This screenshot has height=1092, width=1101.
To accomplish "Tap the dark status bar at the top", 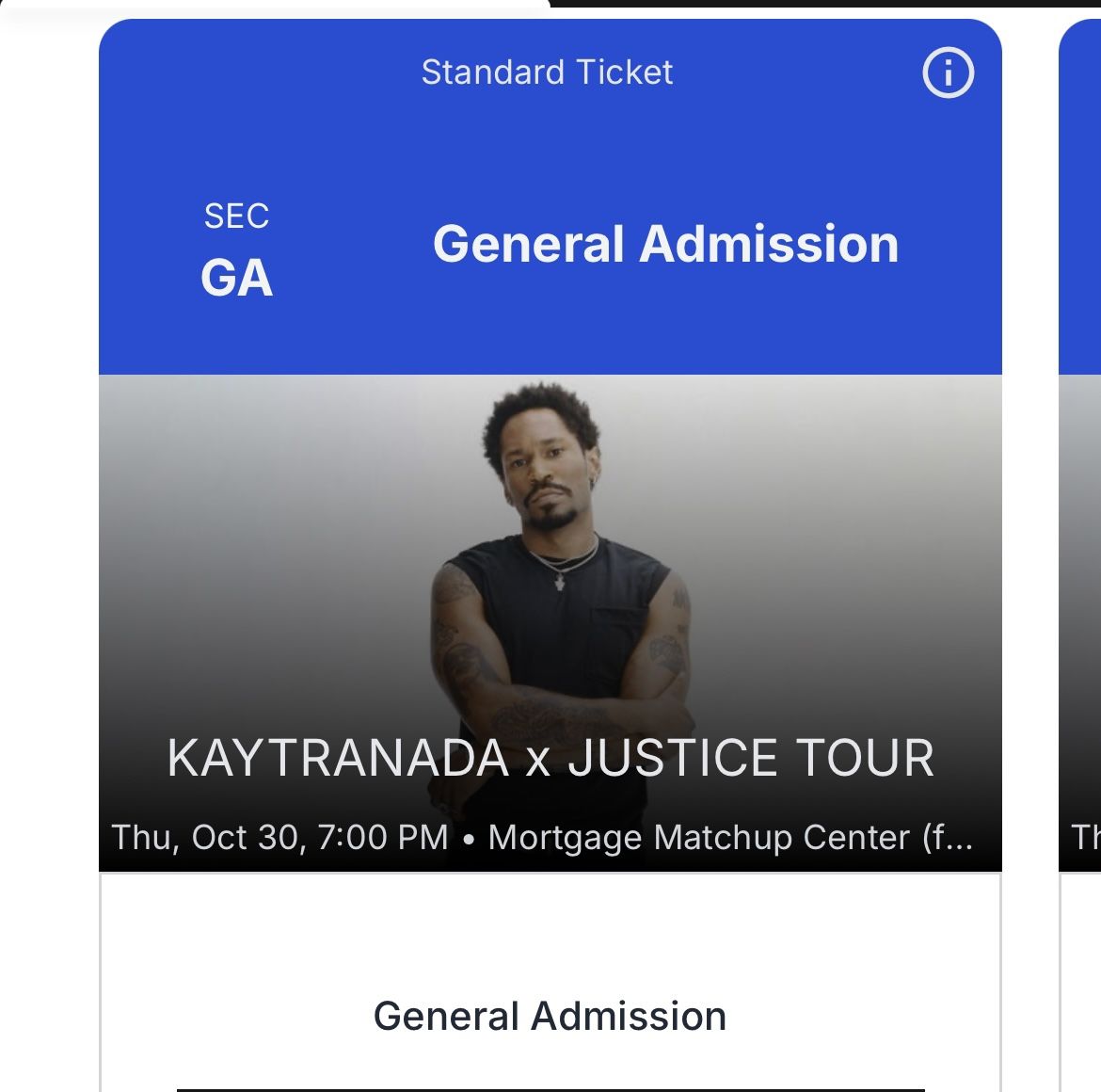I will pos(819,5).
